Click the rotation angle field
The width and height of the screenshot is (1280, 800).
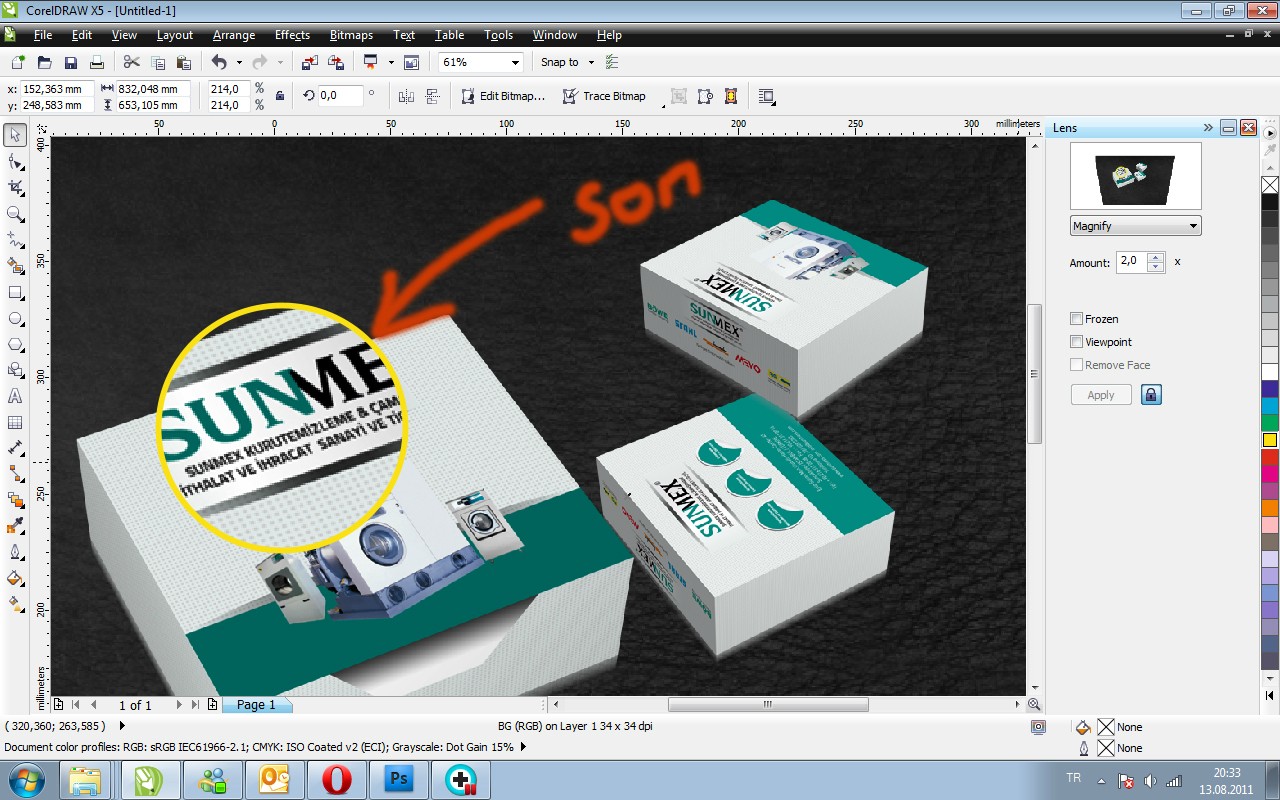tap(342, 96)
